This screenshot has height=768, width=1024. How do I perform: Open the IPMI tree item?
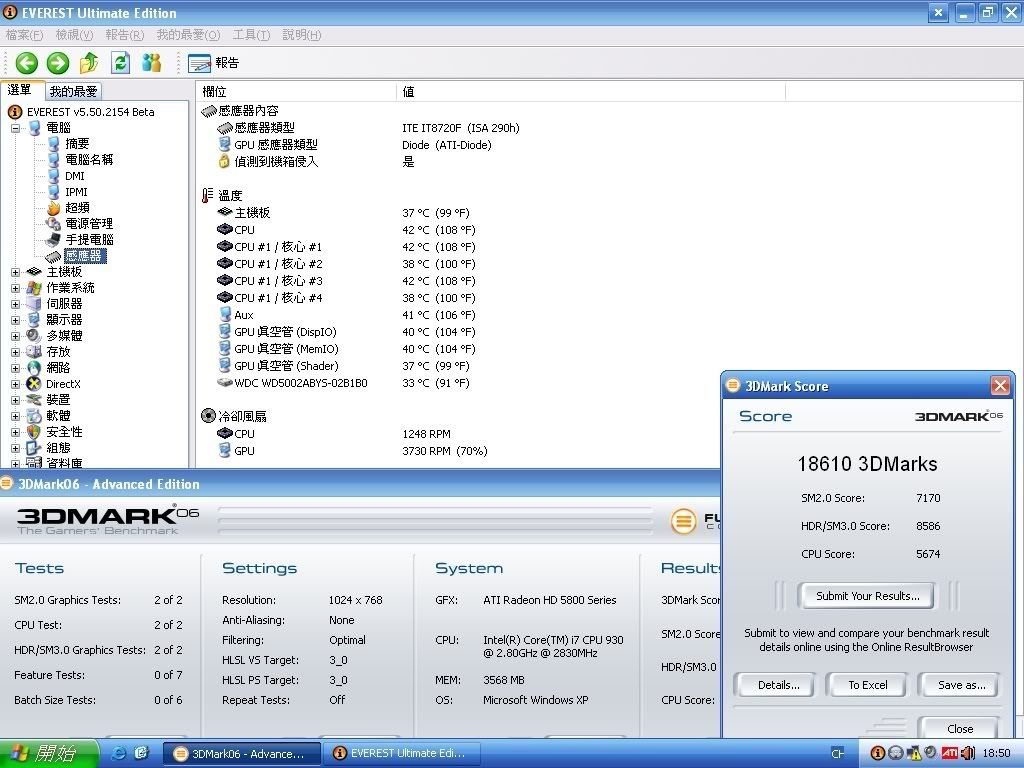tap(76, 192)
